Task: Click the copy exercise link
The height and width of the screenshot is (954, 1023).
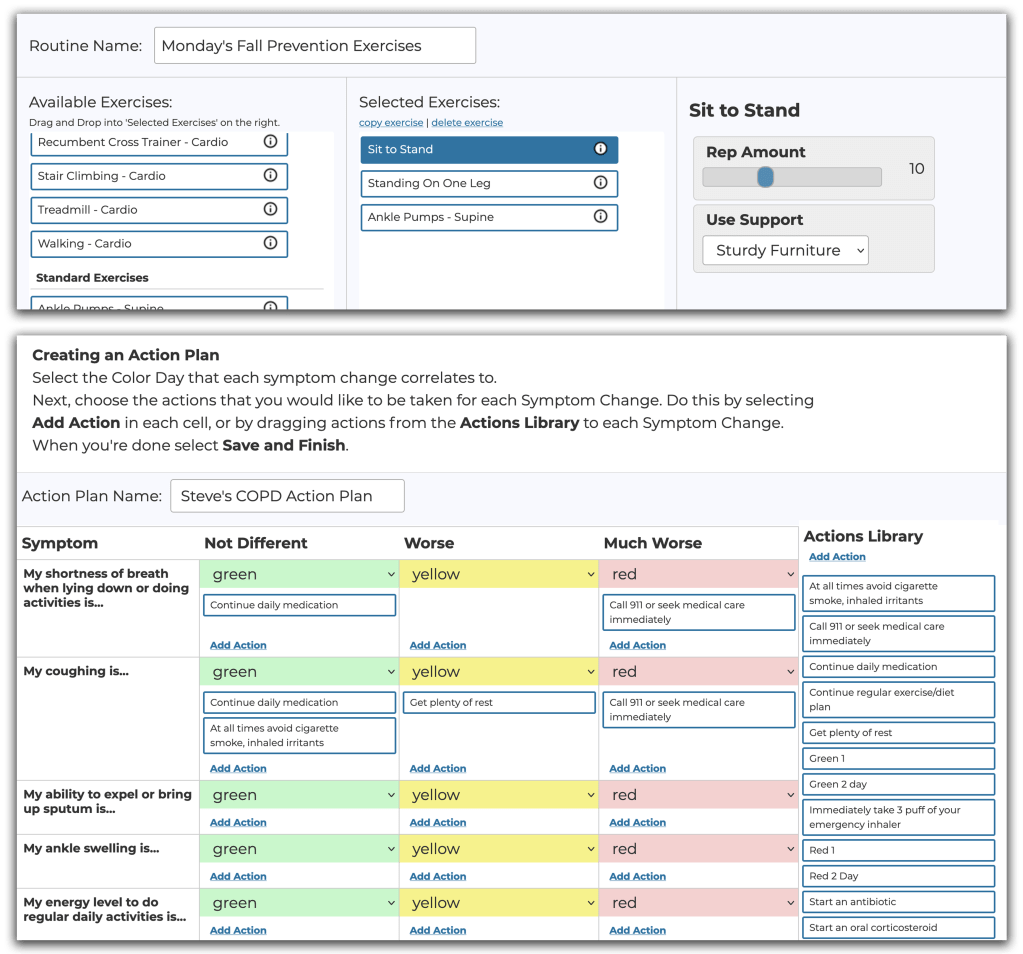Action: coord(391,123)
